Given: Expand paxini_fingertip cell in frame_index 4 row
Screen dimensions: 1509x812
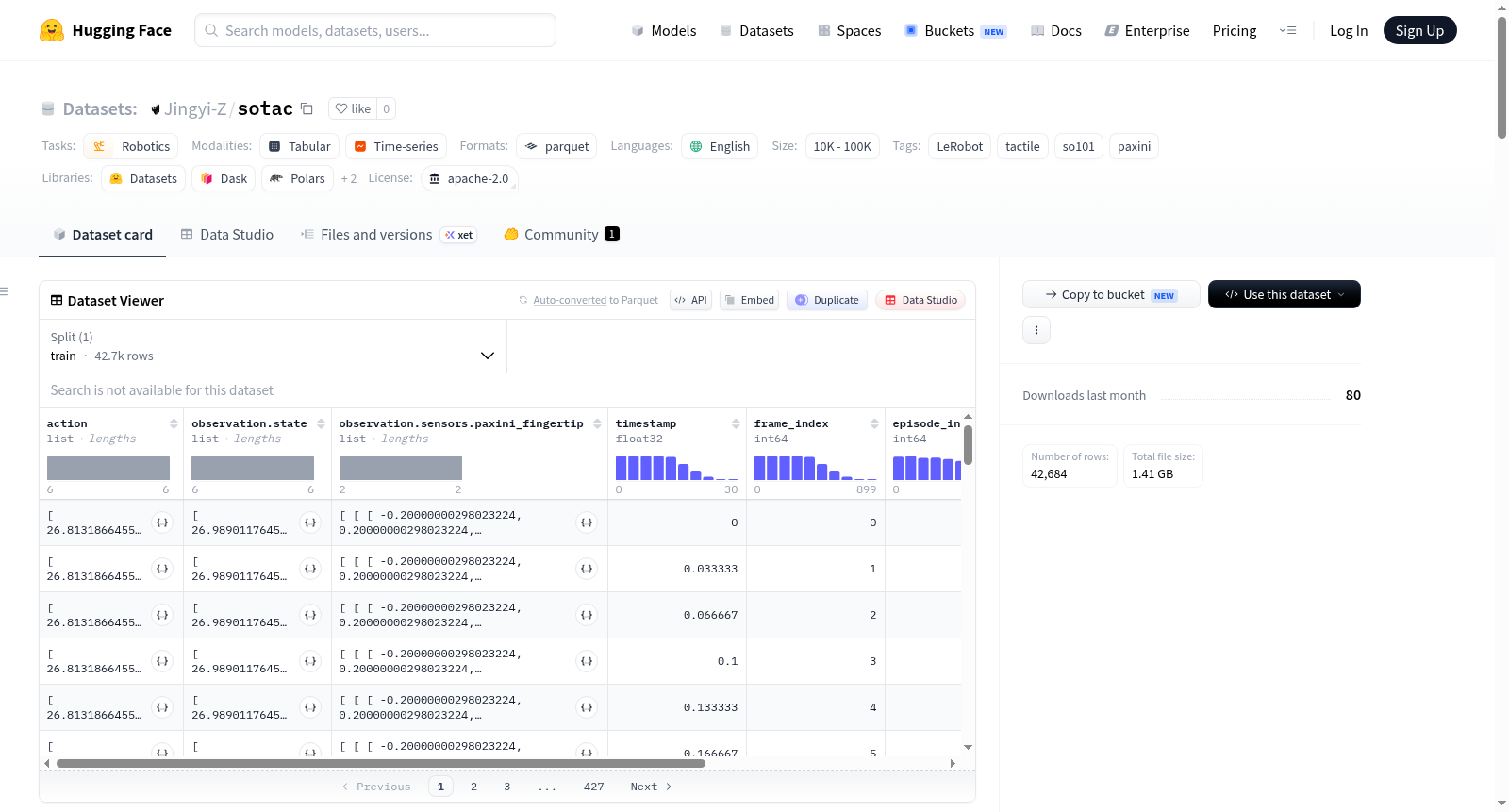Looking at the screenshot, I should pos(587,707).
